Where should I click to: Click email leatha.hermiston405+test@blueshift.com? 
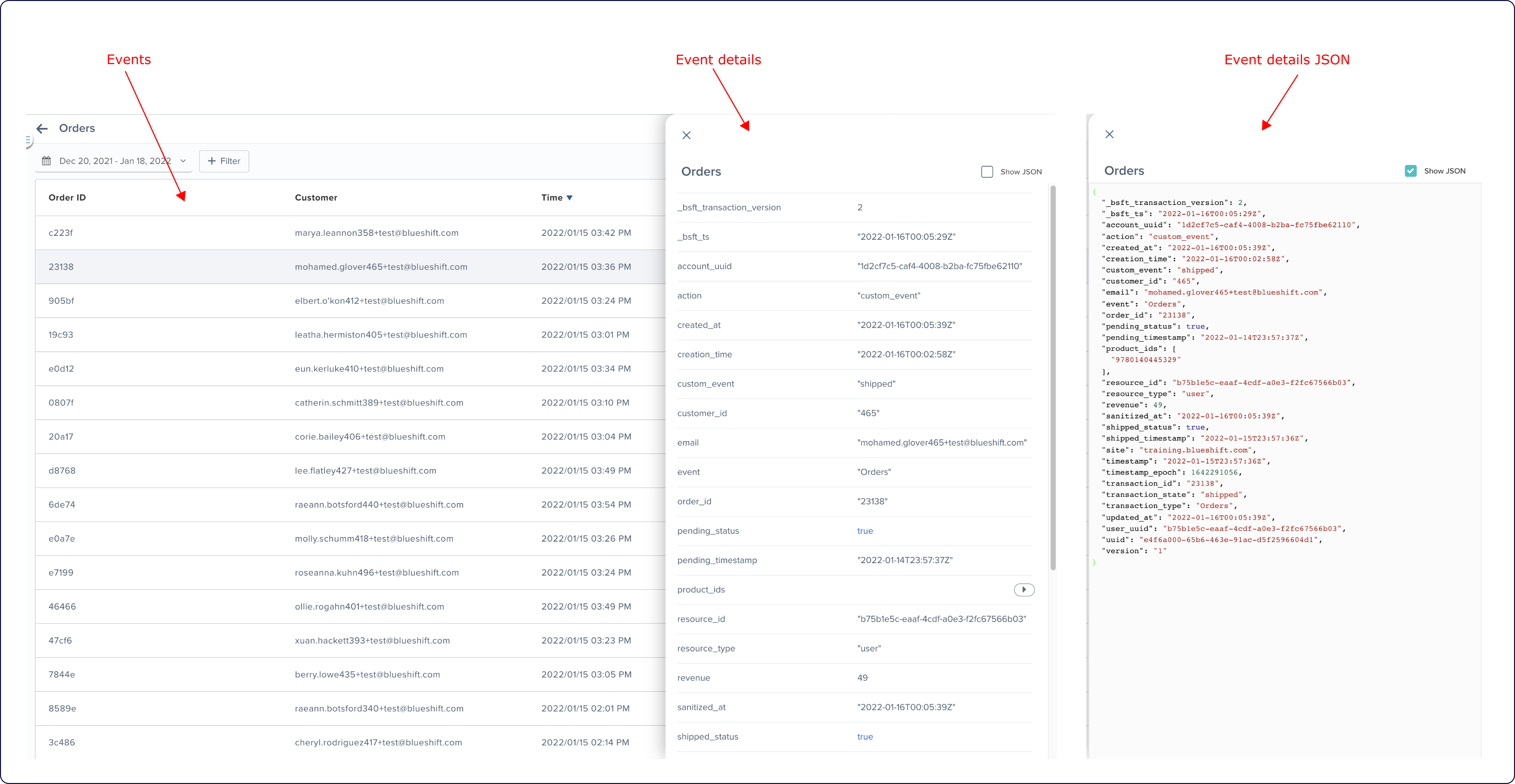[381, 335]
